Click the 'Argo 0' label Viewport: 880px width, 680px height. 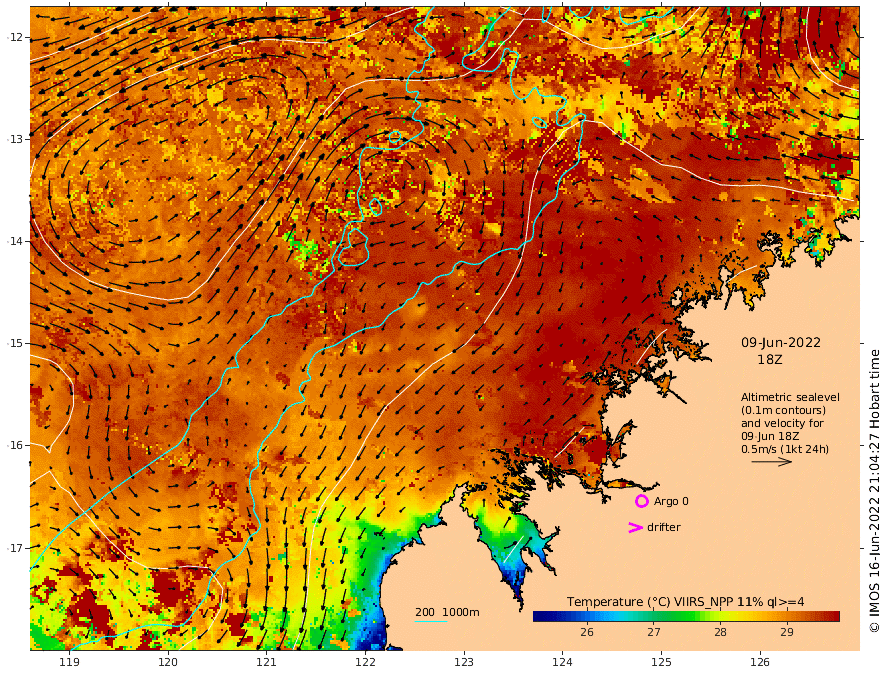pos(671,501)
